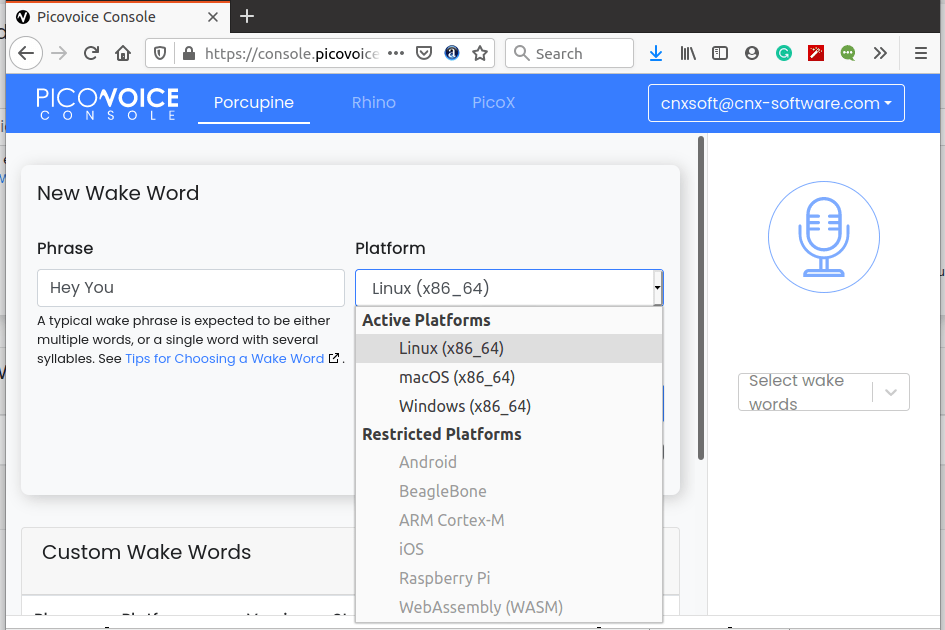Select the Raspberry Pi restricted platform

pyautogui.click(x=509, y=578)
